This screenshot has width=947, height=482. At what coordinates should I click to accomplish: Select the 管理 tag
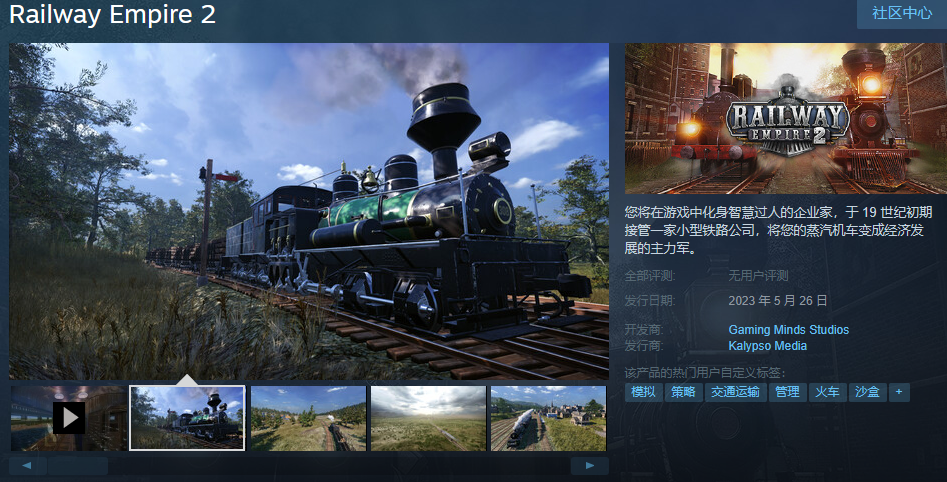[787, 392]
